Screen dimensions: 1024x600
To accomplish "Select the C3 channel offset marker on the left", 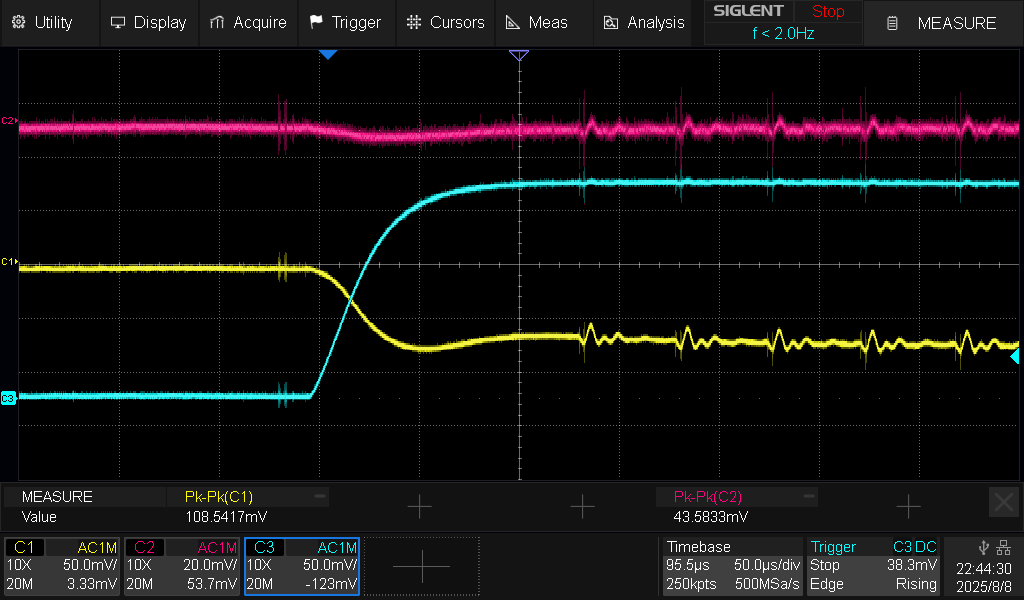I will 9,398.
